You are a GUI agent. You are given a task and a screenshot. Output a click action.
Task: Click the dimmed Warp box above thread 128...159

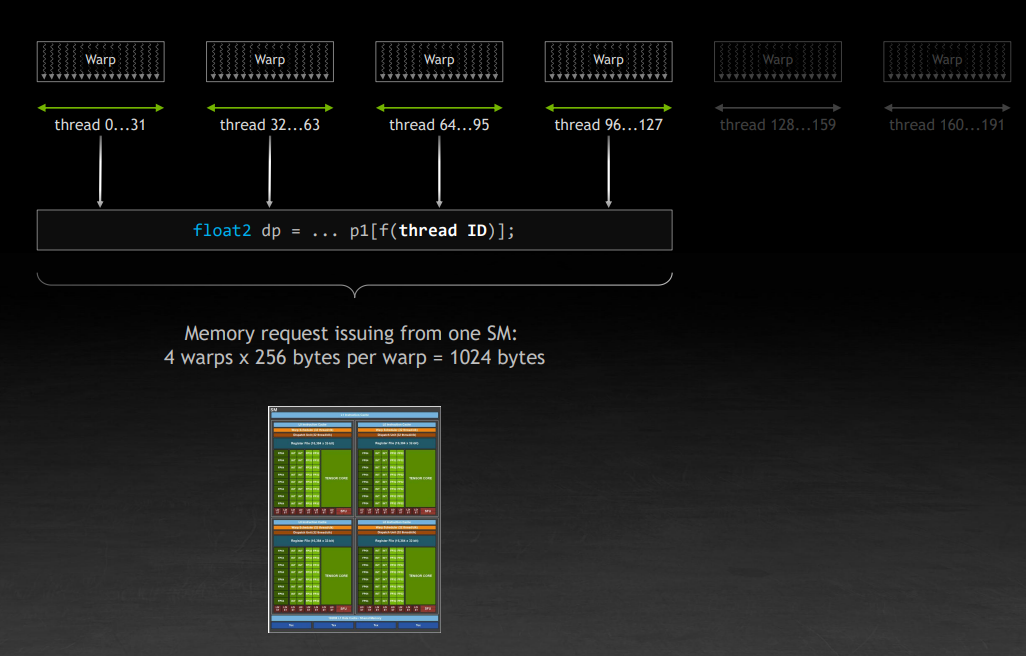778,61
